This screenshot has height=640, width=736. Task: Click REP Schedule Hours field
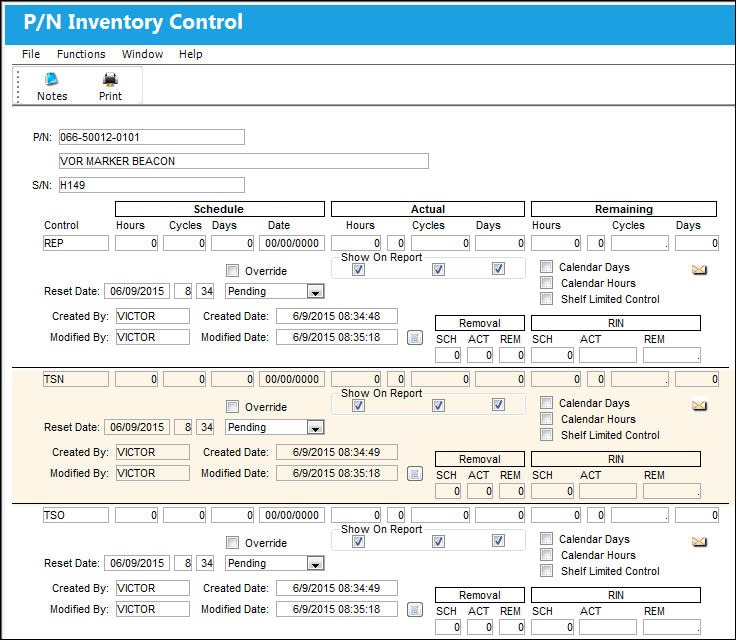click(x=136, y=243)
